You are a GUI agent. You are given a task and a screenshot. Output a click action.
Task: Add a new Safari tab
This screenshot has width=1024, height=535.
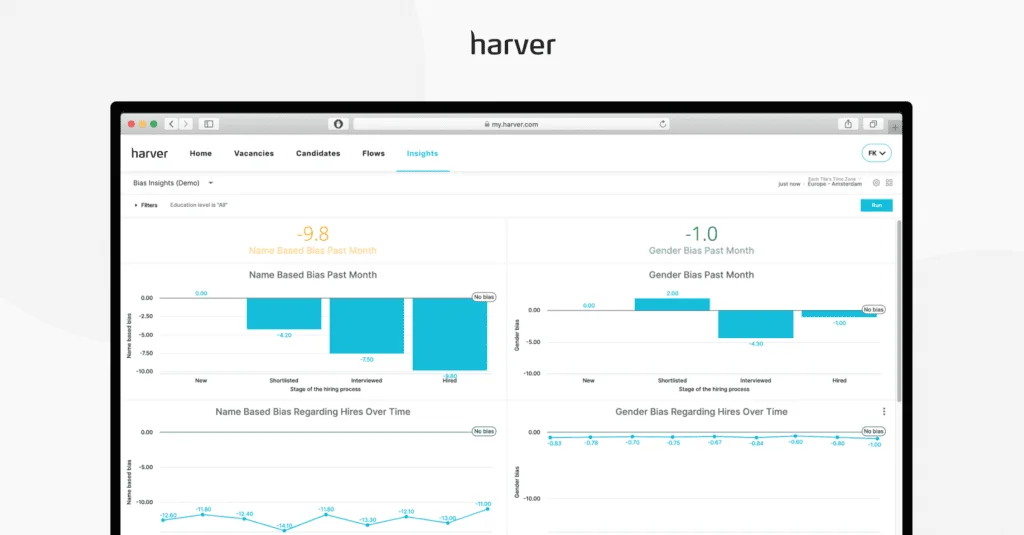[x=895, y=126]
